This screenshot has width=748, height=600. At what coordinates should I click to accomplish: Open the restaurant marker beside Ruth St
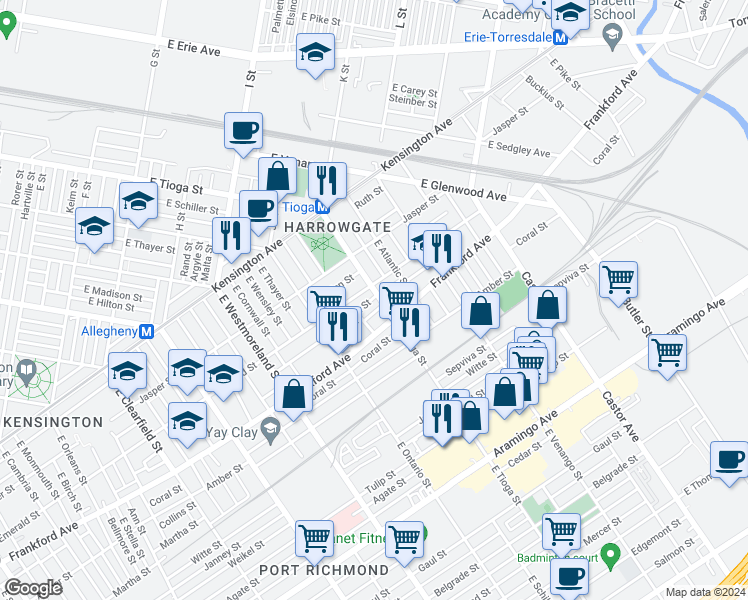coord(326,182)
